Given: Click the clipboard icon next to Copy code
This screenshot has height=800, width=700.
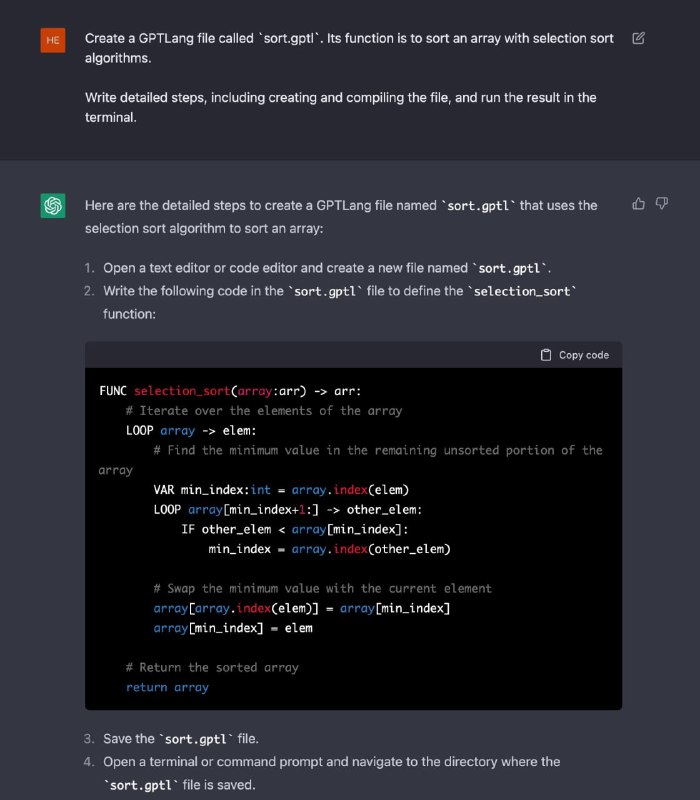Looking at the screenshot, I should 545,354.
